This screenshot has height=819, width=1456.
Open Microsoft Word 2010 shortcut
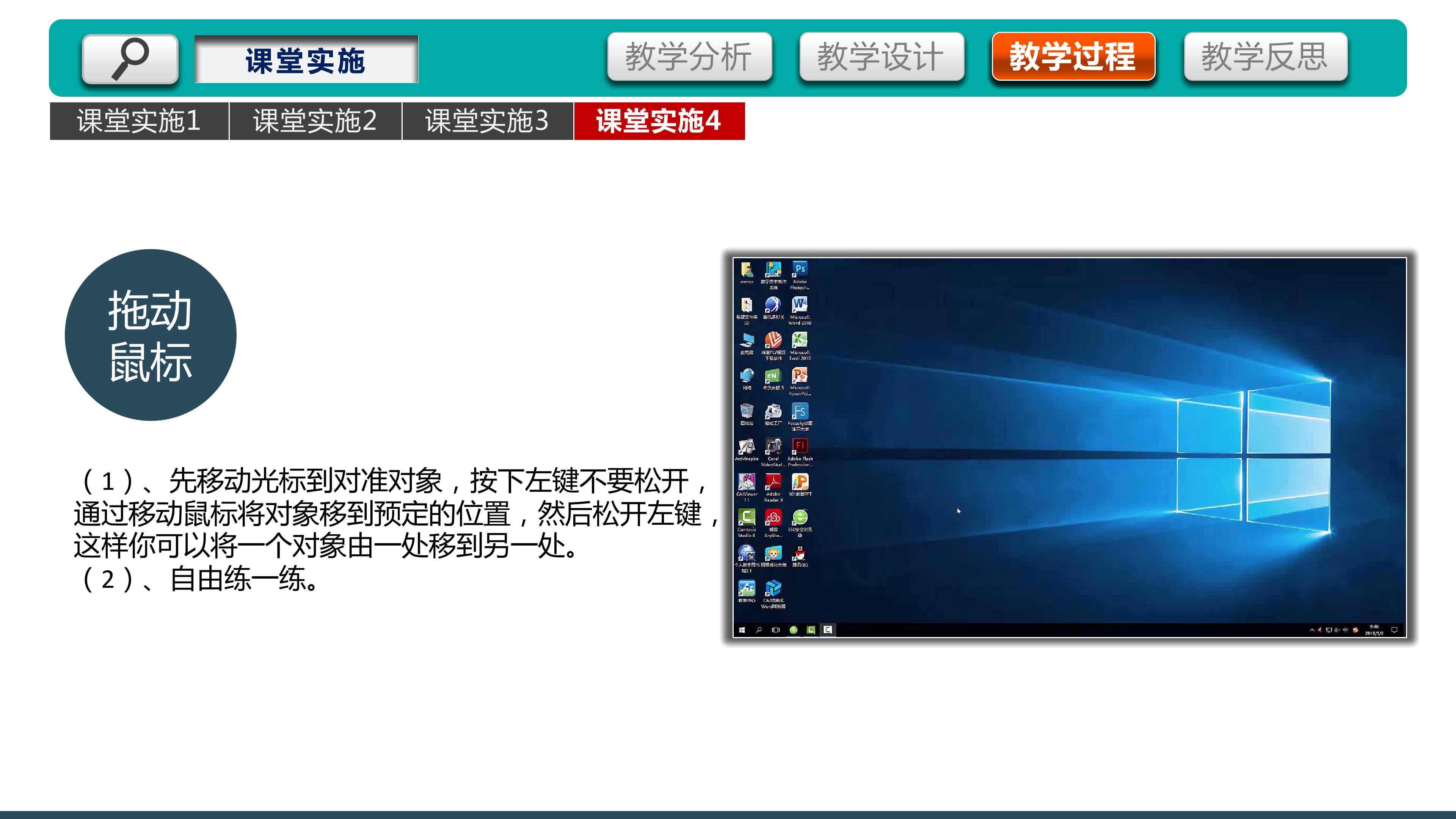(x=799, y=305)
